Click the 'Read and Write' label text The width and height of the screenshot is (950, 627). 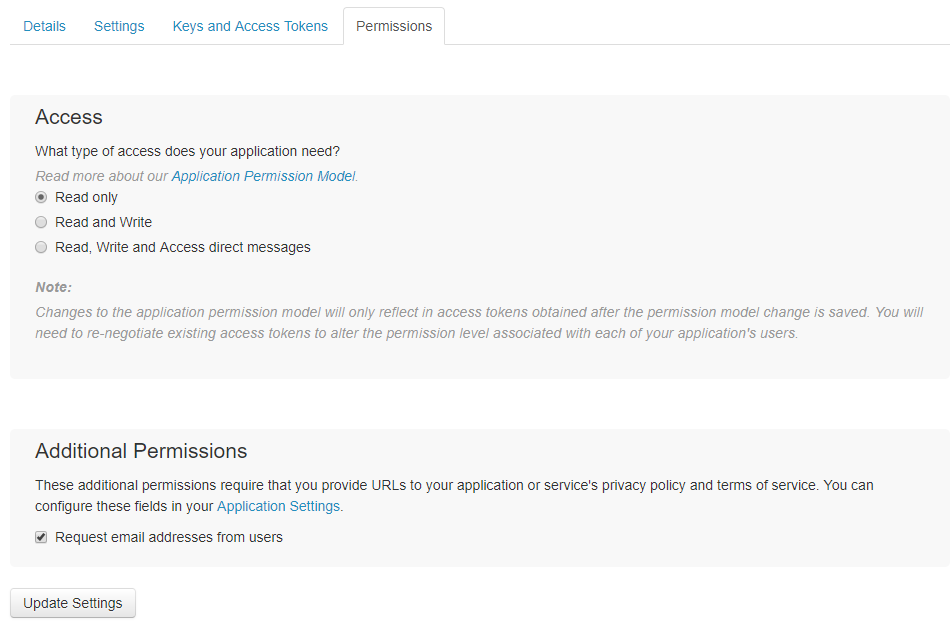103,222
